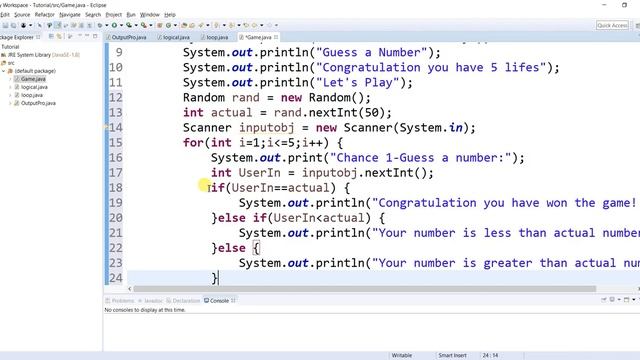Image resolution: width=640 pixels, height=360 pixels.
Task: Open the External Tools dropdown arrow
Action: tap(151, 25)
